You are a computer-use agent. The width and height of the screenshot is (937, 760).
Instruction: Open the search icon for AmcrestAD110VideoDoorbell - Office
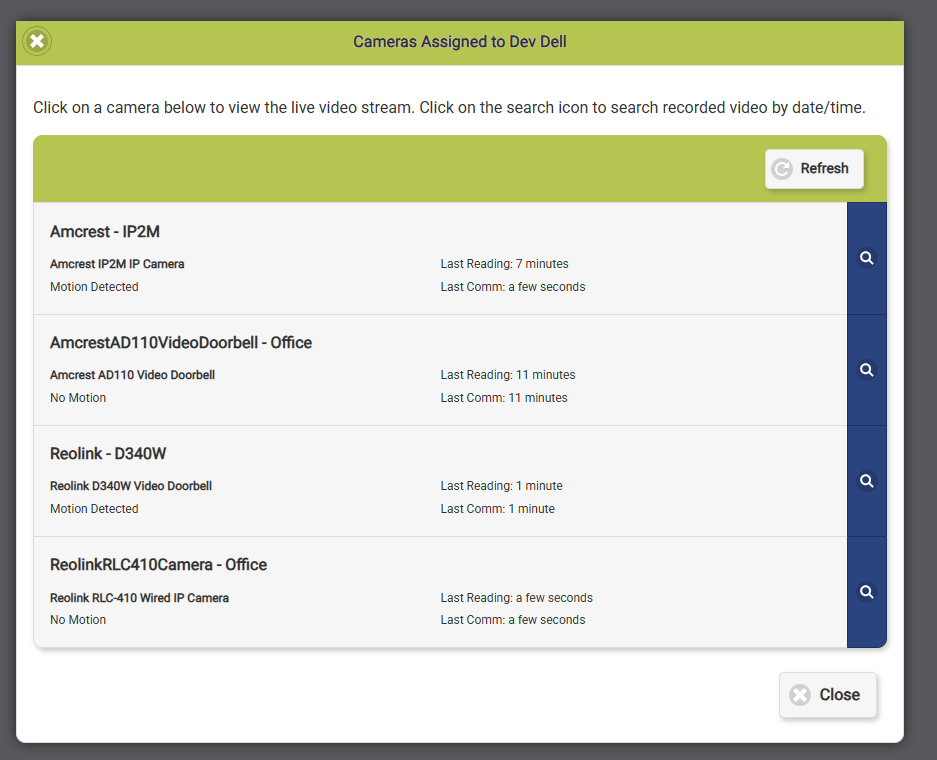click(866, 370)
